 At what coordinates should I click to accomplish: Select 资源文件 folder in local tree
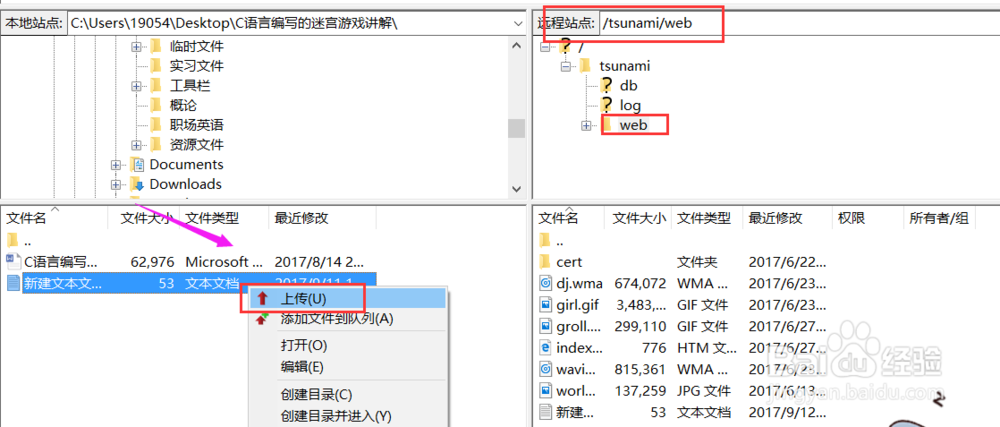coord(196,145)
